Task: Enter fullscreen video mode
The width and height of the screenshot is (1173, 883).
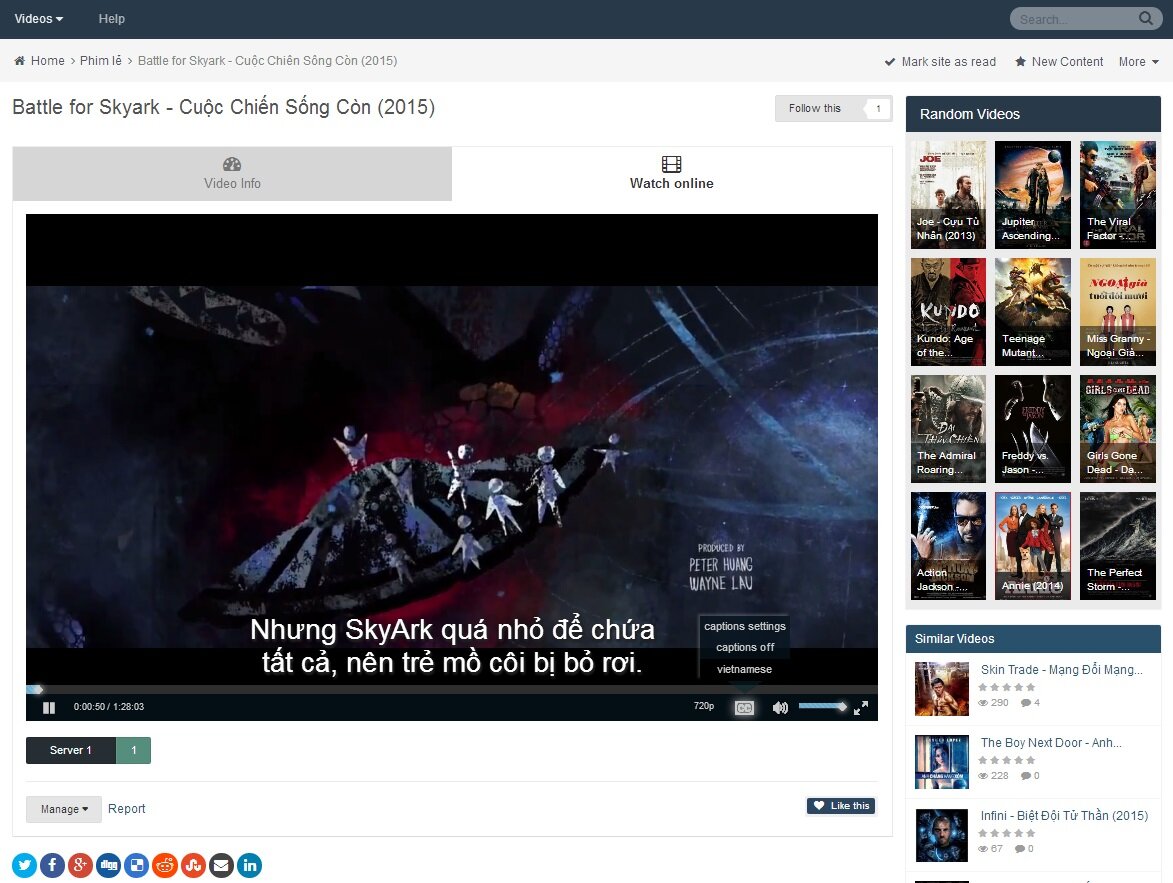Action: point(861,707)
